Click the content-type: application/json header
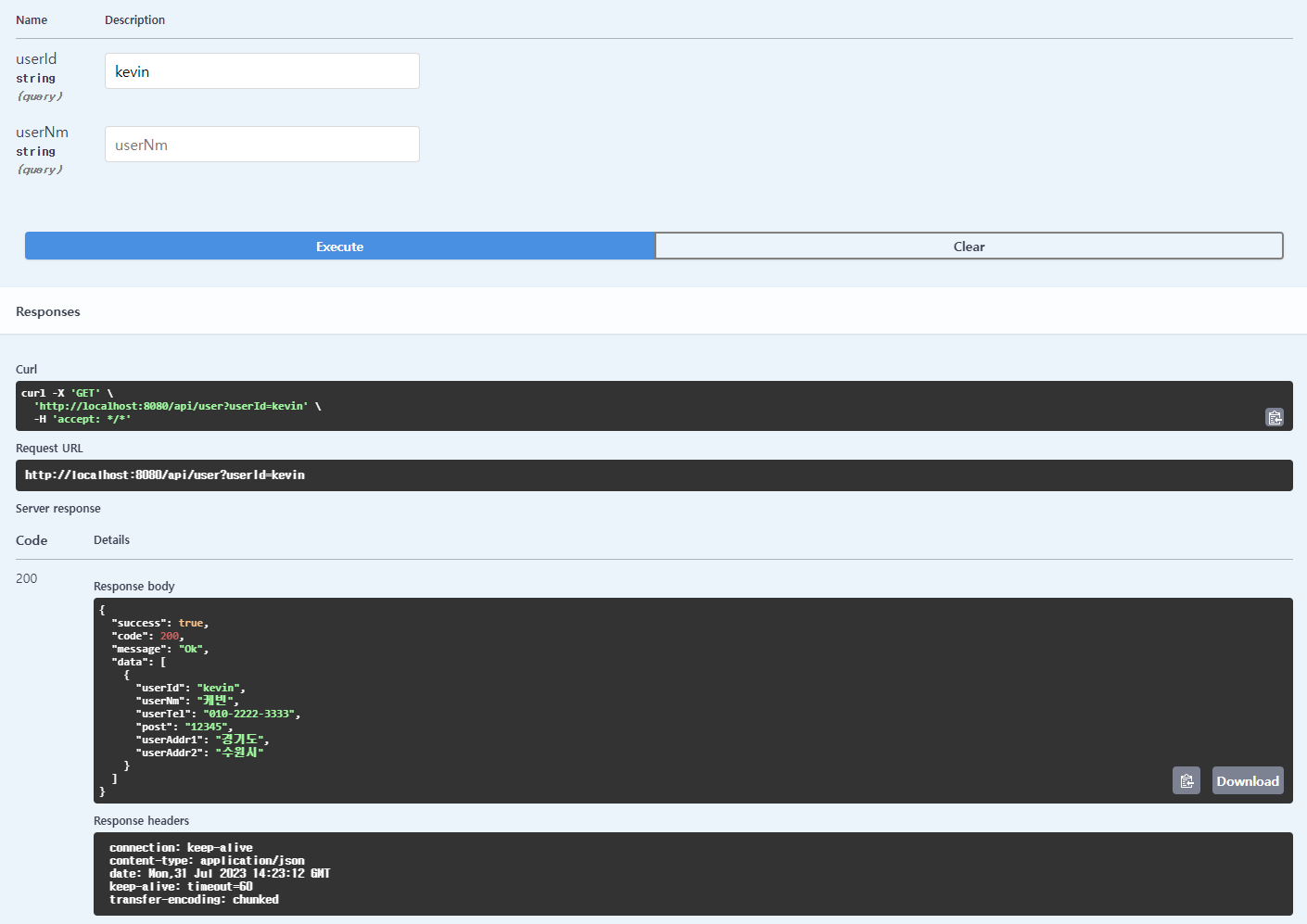Image resolution: width=1307 pixels, height=924 pixels. [x=207, y=861]
